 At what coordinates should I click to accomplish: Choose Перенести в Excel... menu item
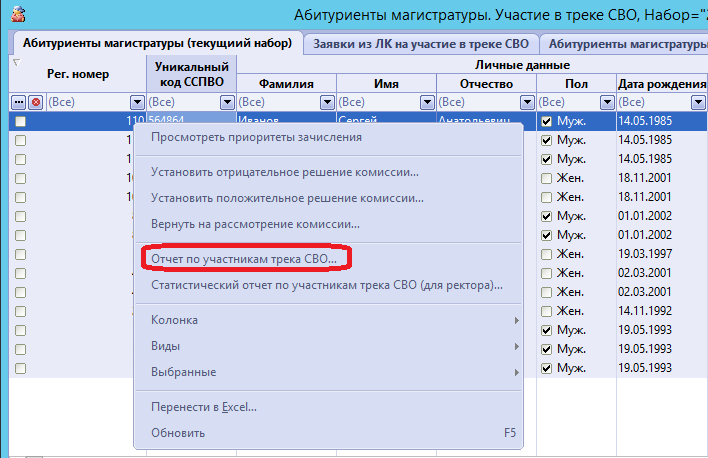coord(328,407)
